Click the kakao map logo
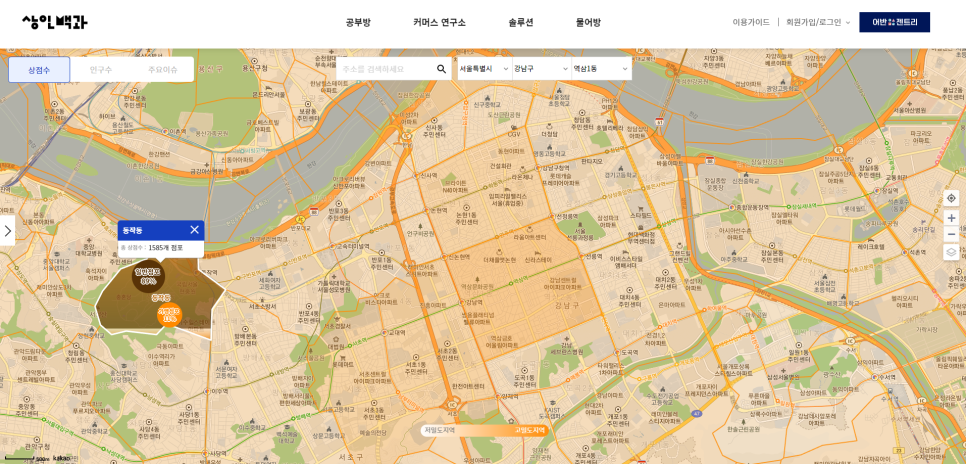 pos(62,458)
